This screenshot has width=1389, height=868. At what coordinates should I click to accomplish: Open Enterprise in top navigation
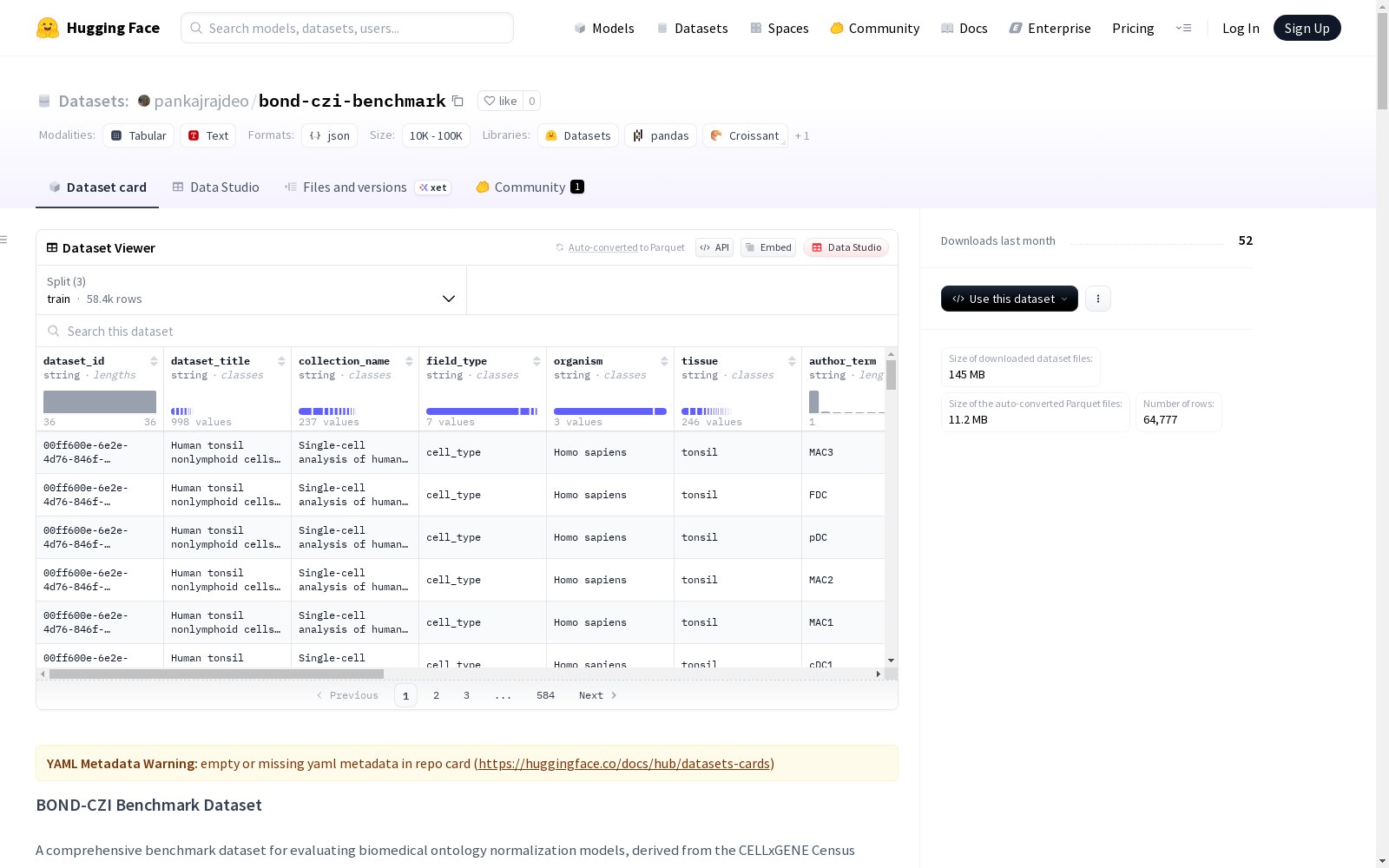click(x=1050, y=28)
